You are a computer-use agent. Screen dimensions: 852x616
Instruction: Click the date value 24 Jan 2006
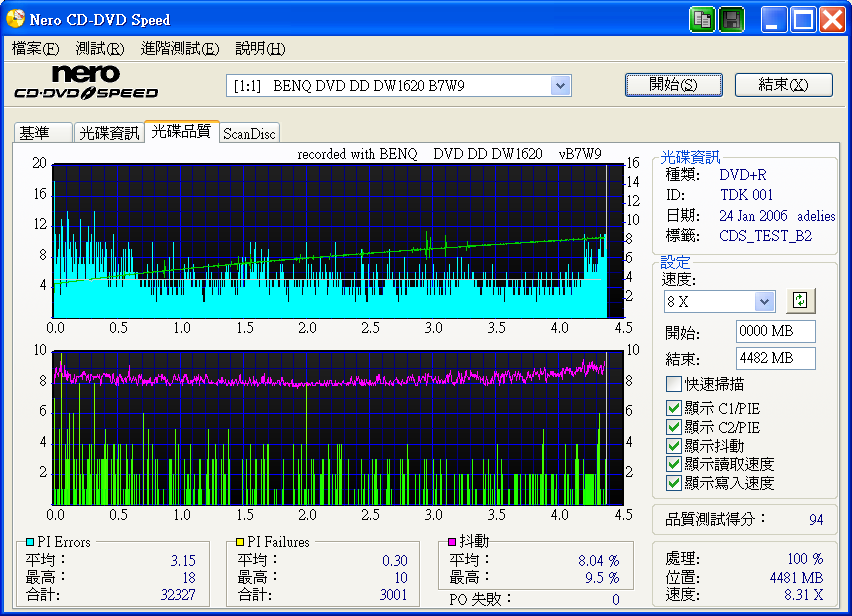tap(753, 216)
